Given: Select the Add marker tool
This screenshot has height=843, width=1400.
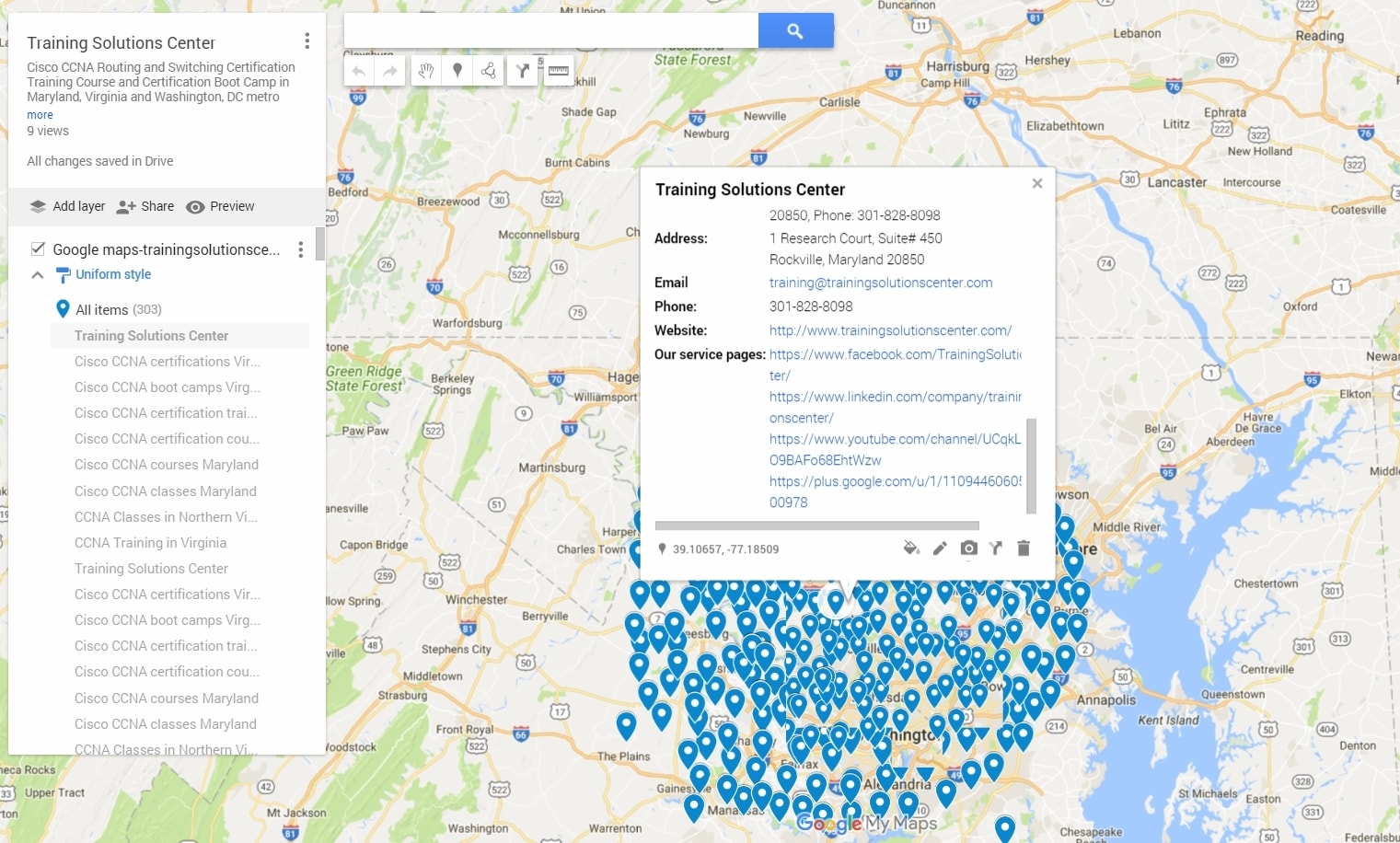Looking at the screenshot, I should (457, 71).
